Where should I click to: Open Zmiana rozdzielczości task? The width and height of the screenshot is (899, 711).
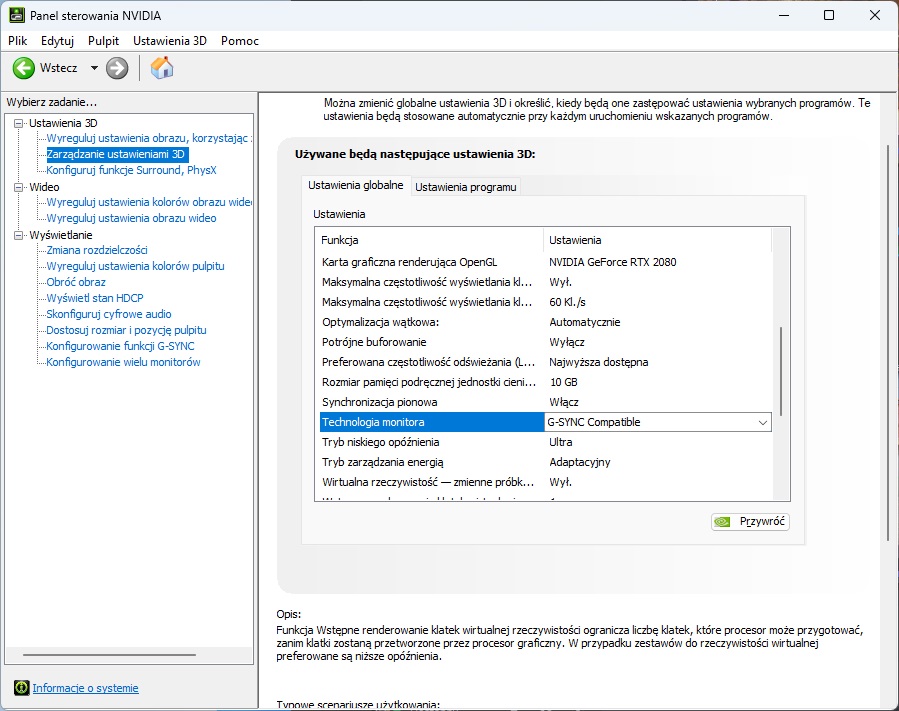97,250
